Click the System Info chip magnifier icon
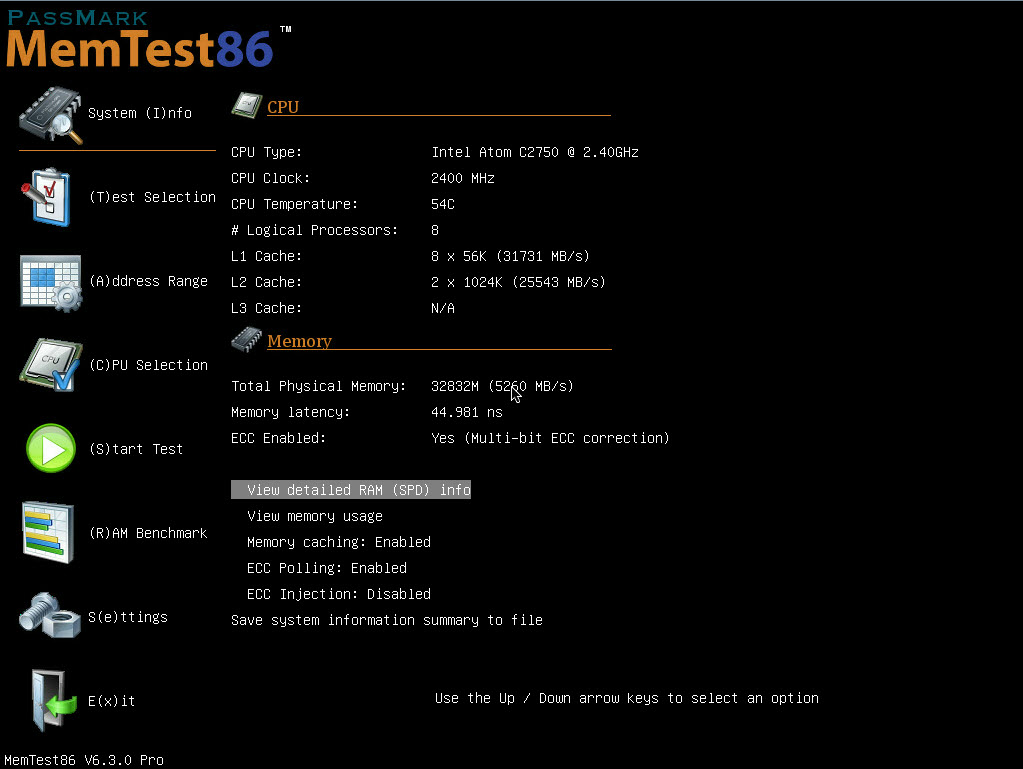1023x769 pixels. point(51,115)
